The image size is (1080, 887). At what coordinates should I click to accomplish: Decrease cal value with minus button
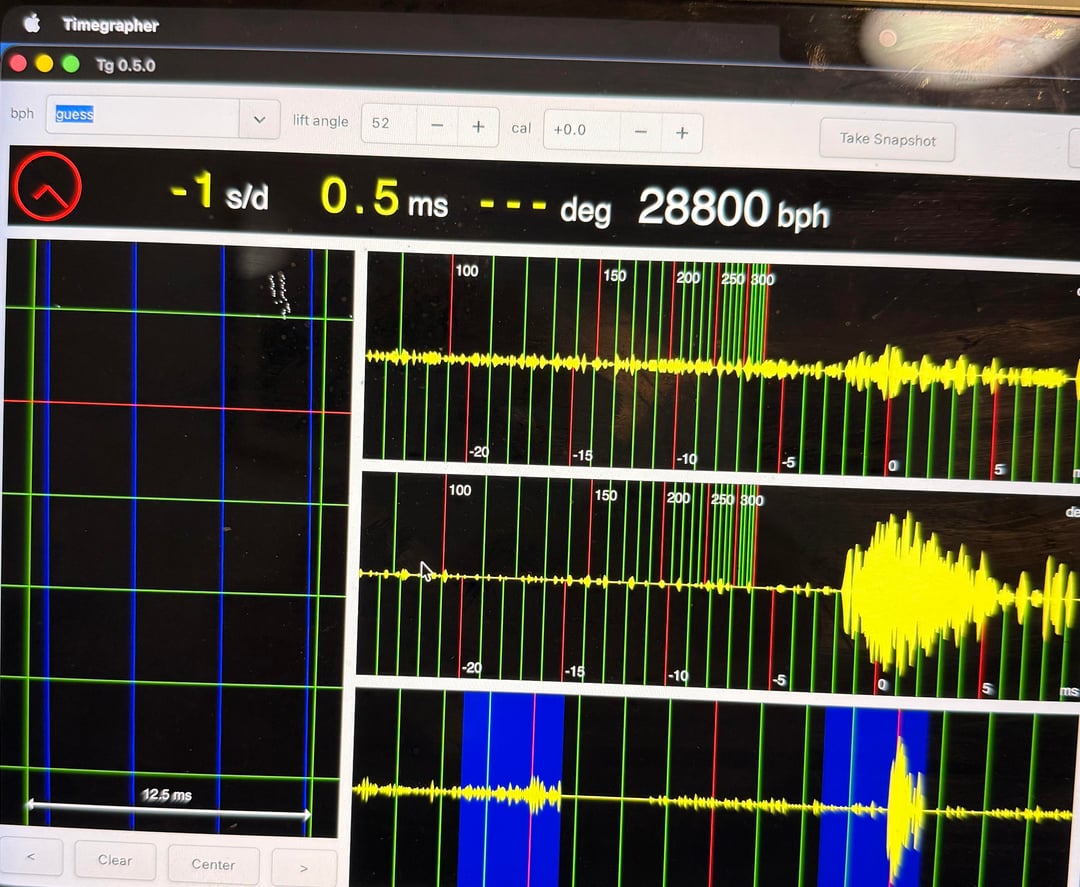(641, 132)
